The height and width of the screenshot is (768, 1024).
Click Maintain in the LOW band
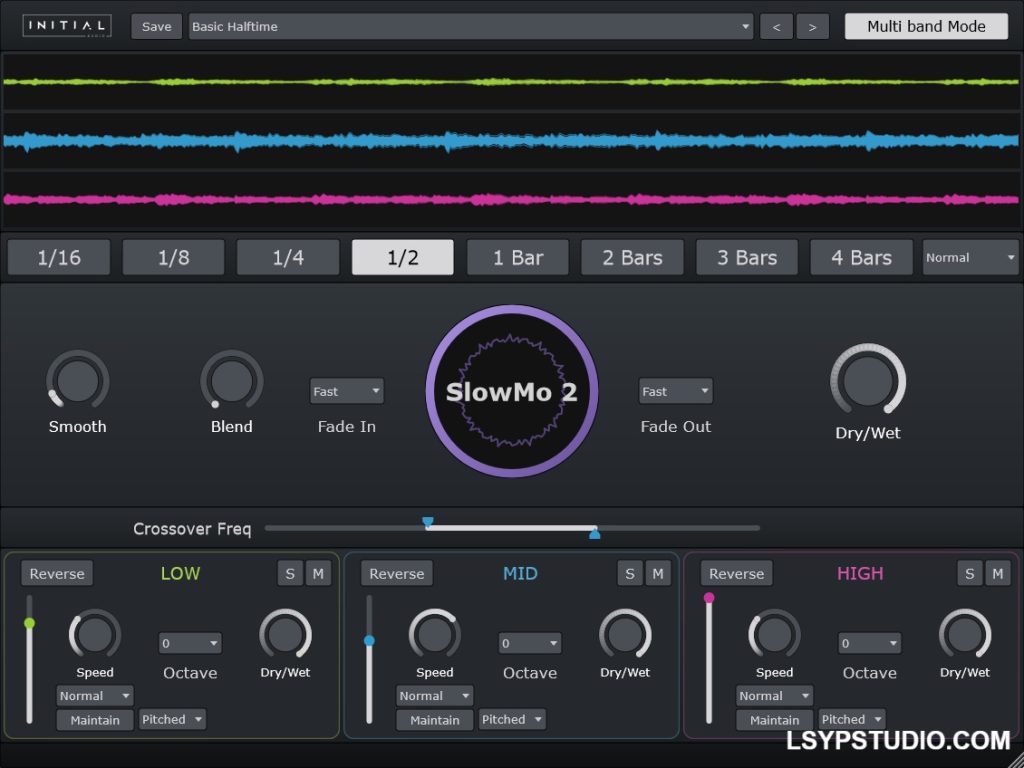tap(95, 720)
